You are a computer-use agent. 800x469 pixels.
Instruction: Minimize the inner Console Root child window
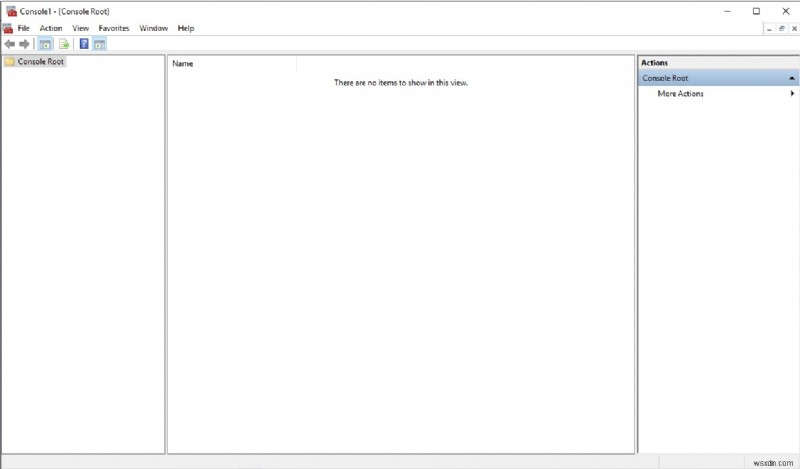click(x=769, y=29)
